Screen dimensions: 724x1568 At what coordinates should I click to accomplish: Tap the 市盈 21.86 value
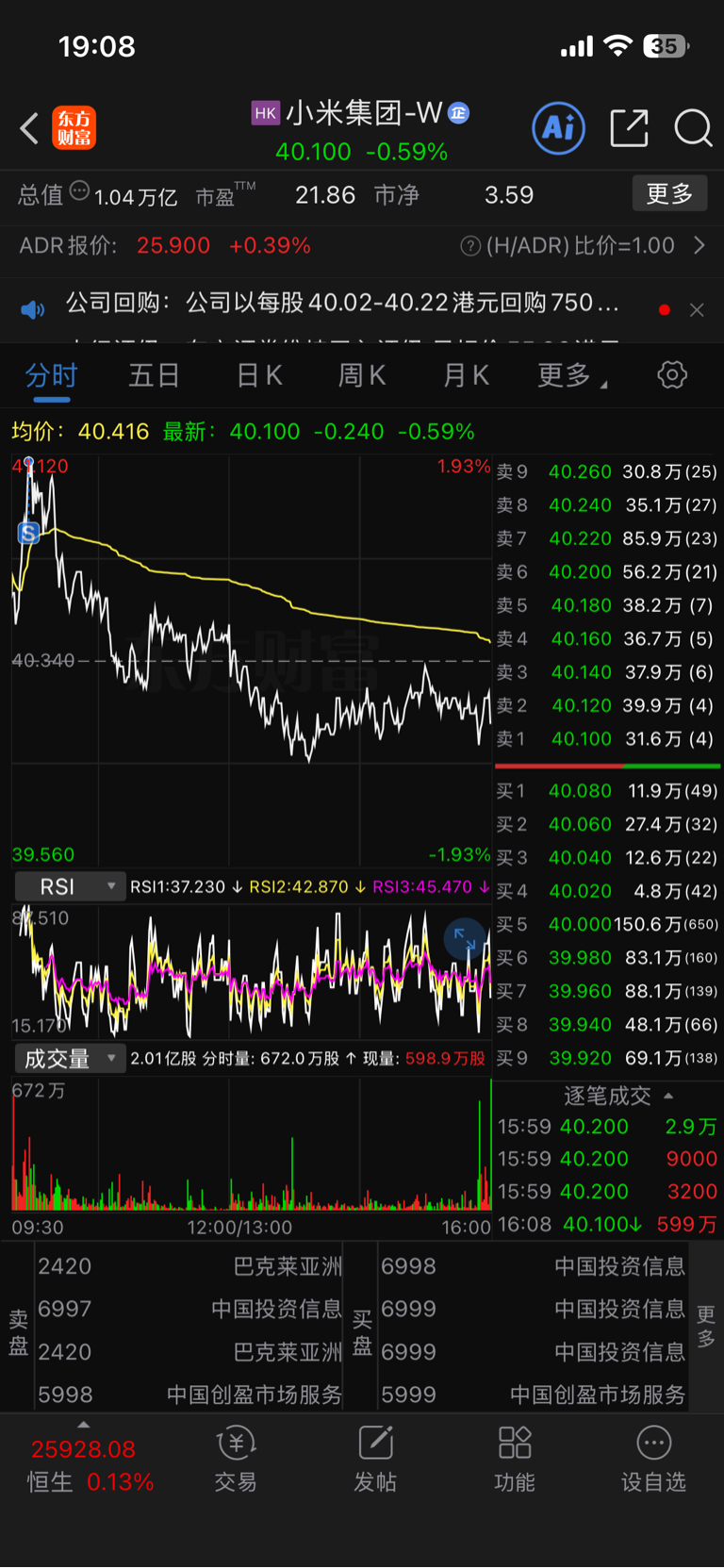[325, 195]
